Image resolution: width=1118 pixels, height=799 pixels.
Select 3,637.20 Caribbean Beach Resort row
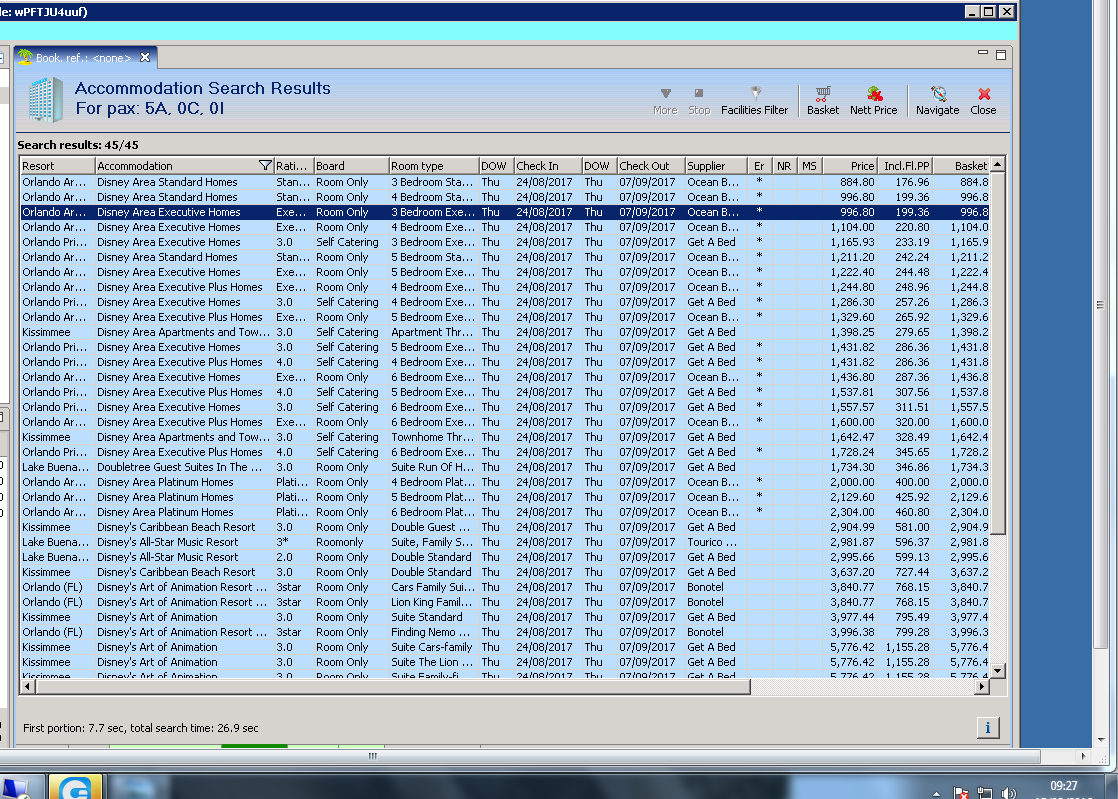[x=505, y=572]
